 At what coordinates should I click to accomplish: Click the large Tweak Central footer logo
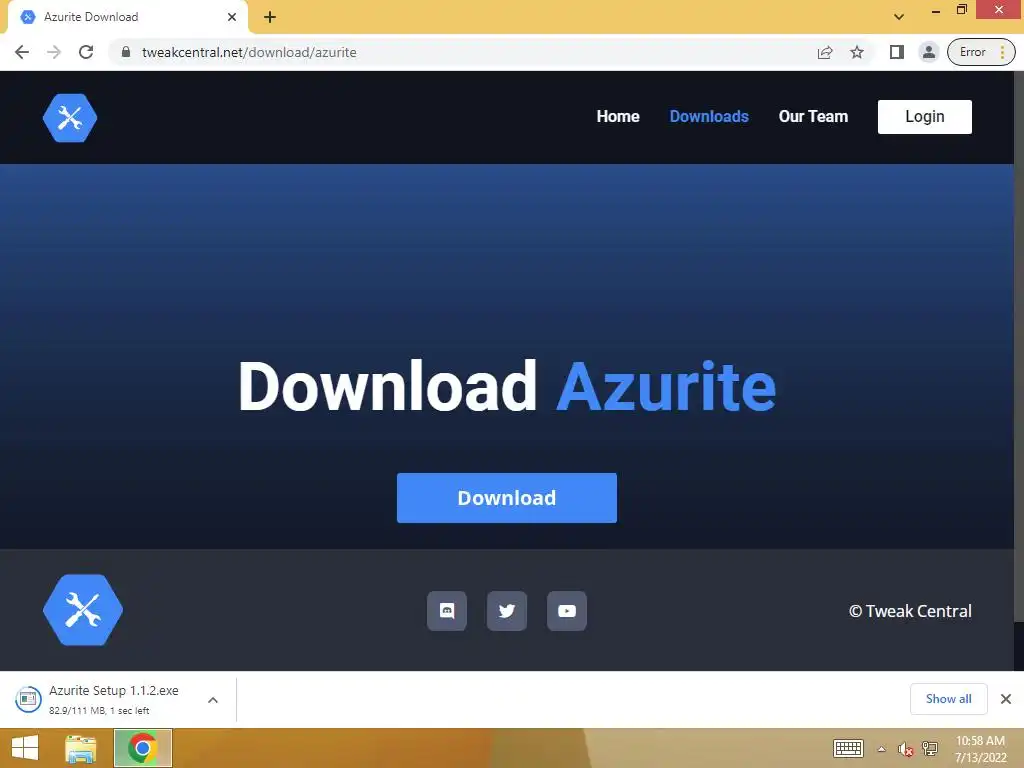[x=83, y=610]
